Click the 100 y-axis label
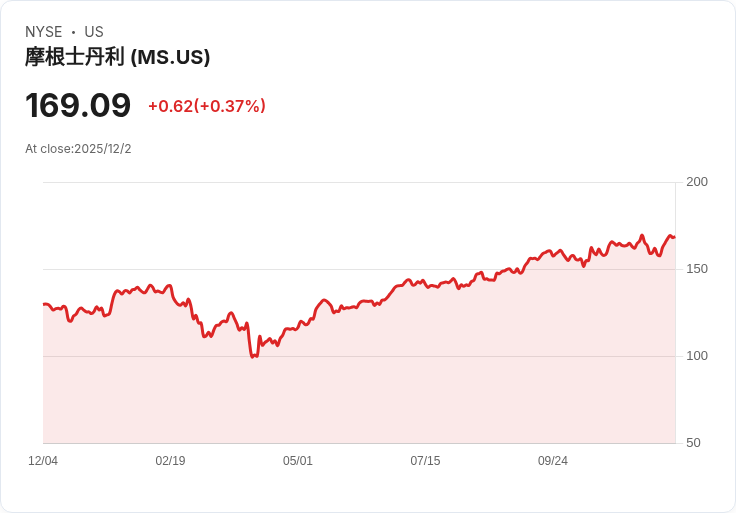The height and width of the screenshot is (513, 736). tap(697, 356)
